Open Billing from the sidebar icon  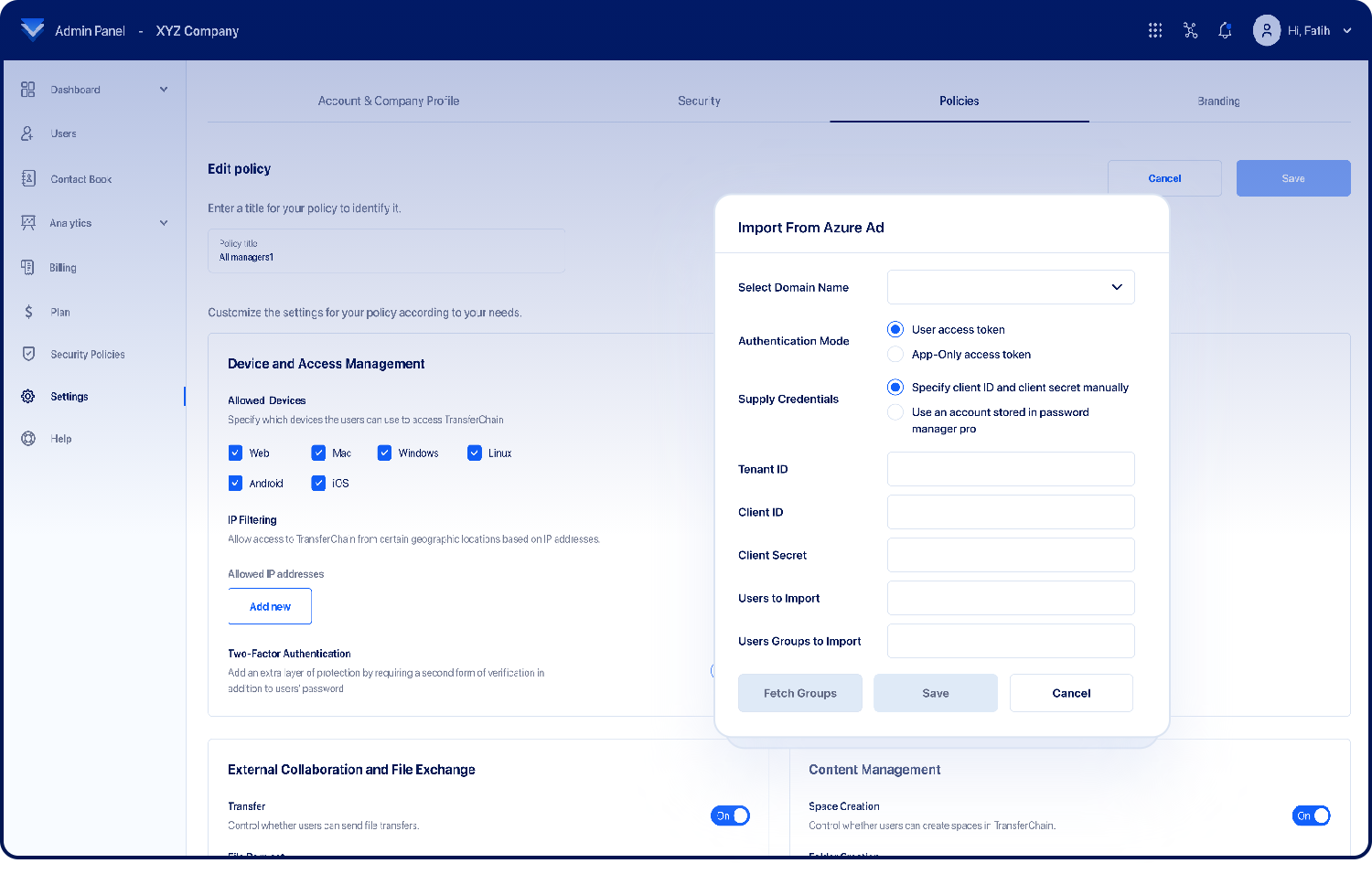pos(28,268)
